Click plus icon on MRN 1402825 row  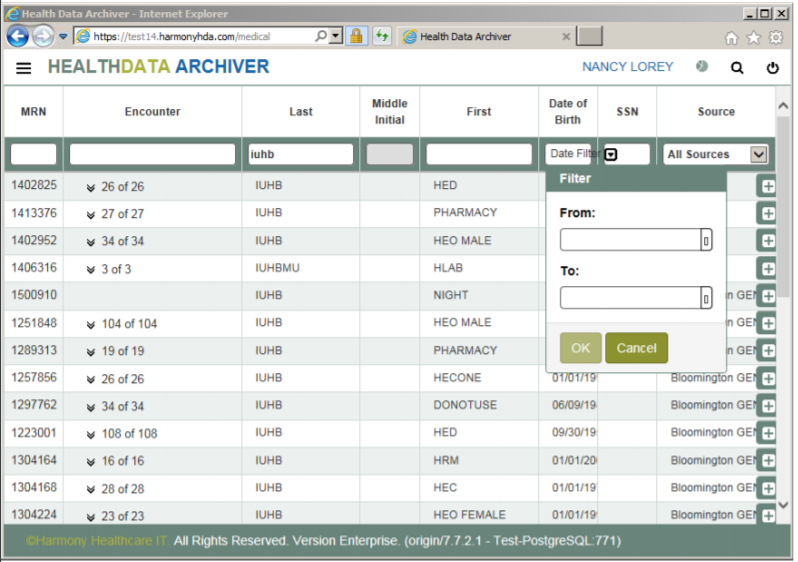pyautogui.click(x=768, y=186)
